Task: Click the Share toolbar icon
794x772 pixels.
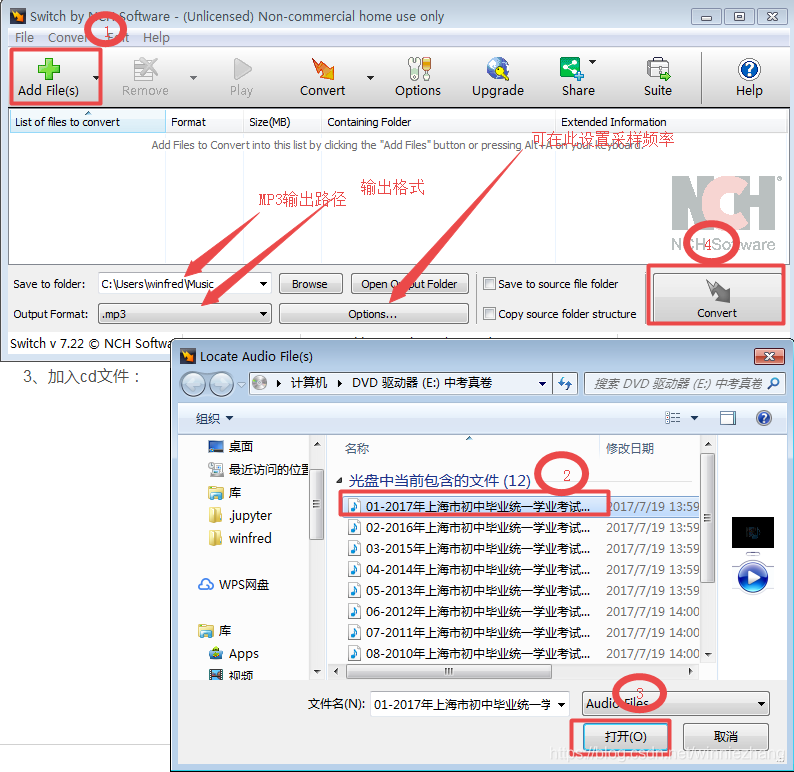Action: pos(572,68)
